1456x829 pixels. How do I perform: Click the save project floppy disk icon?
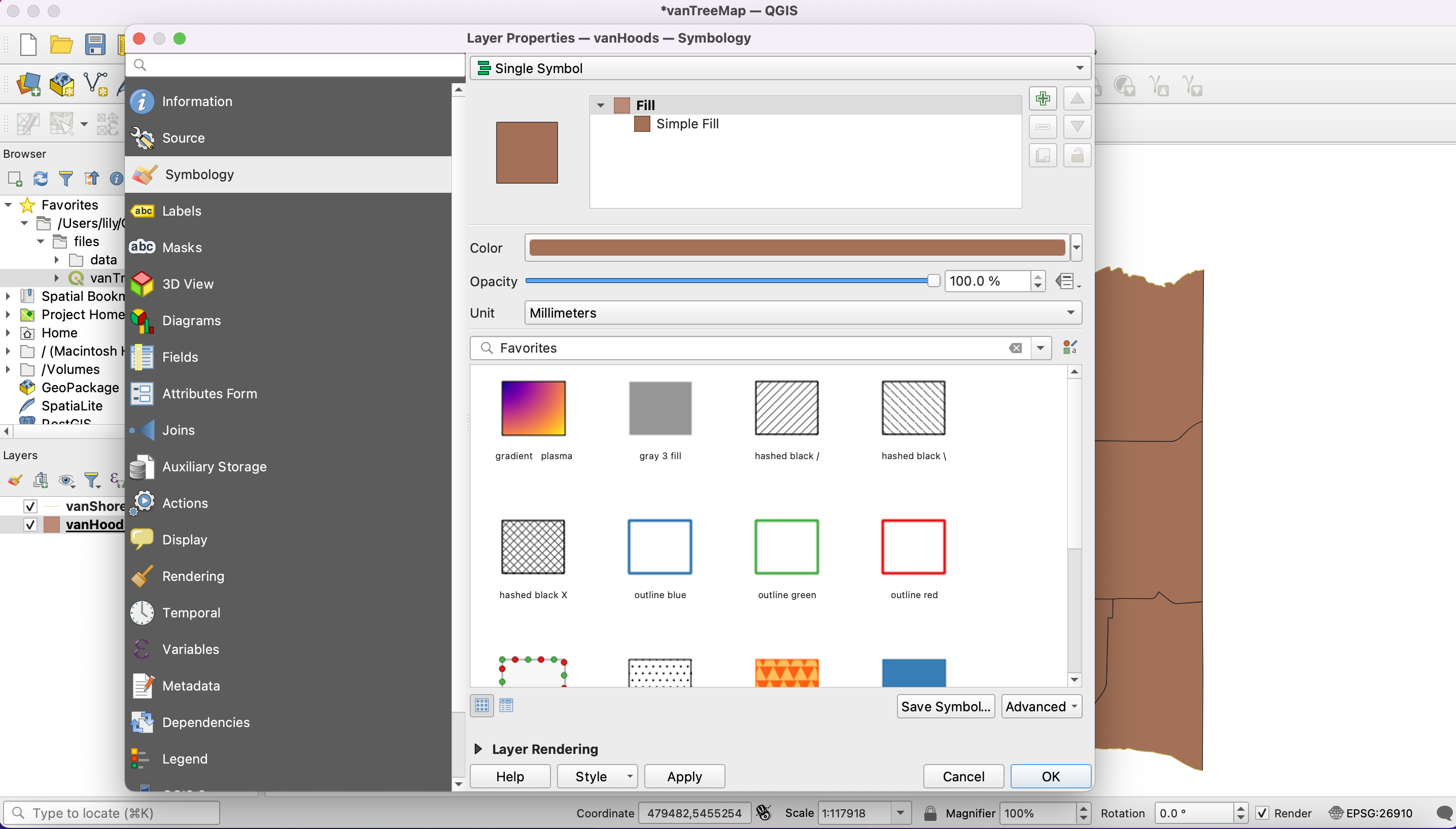[95, 45]
